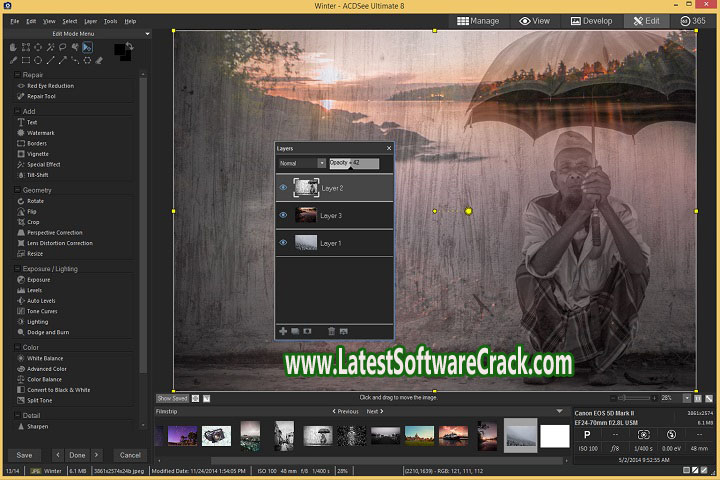Hide Layer 2 visibility eye
720x480 pixels.
283,188
